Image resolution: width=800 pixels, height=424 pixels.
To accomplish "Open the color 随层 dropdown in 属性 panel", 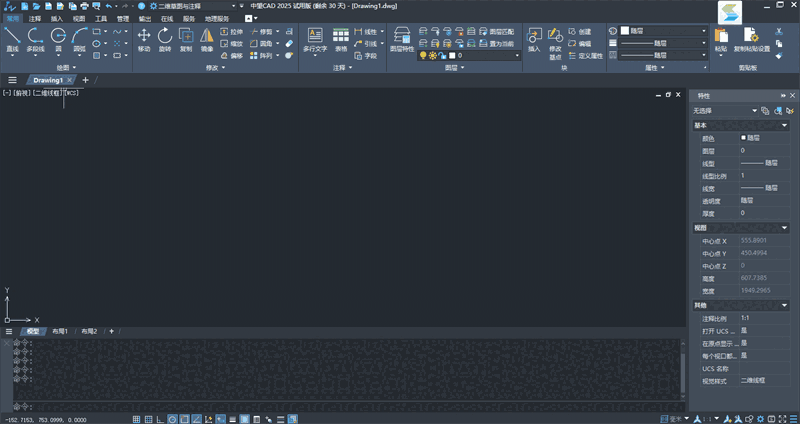I will coord(664,31).
